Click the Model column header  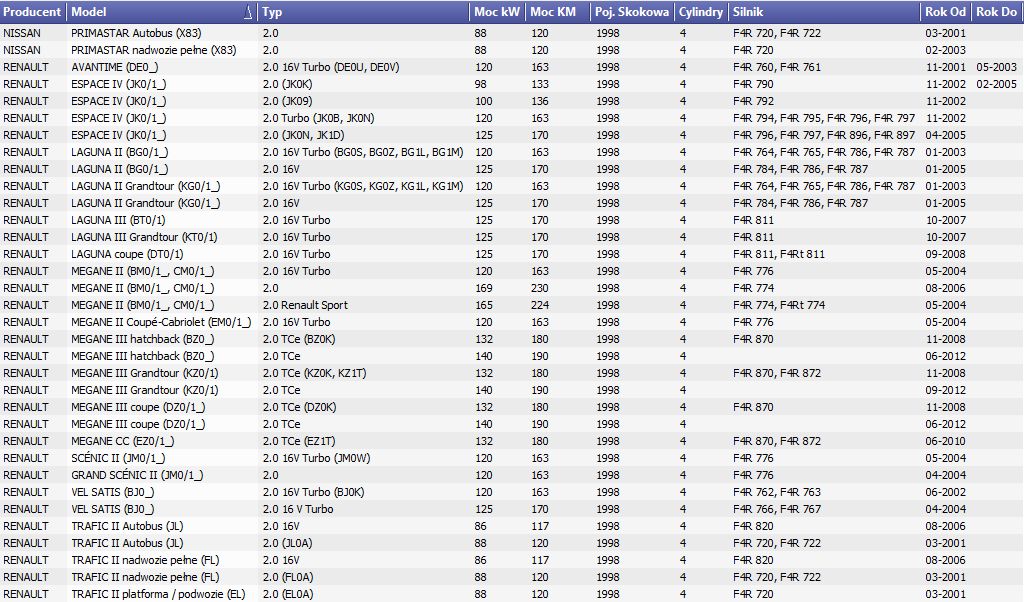(161, 12)
